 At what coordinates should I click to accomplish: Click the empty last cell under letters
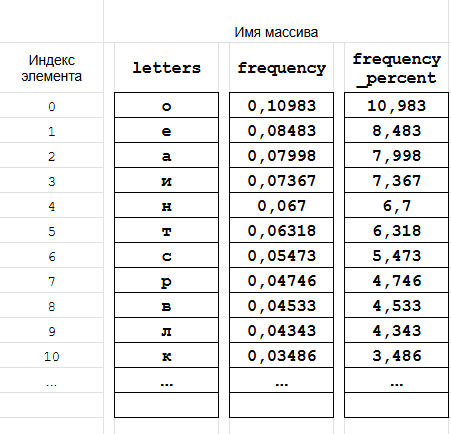pos(166,405)
